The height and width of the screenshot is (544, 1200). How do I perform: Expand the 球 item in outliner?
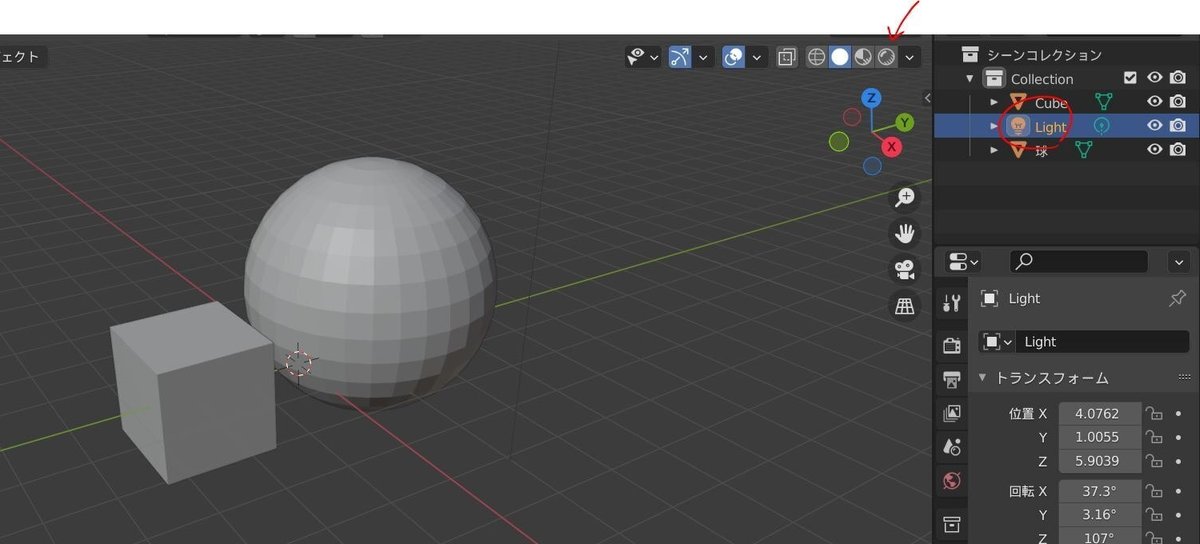point(993,150)
